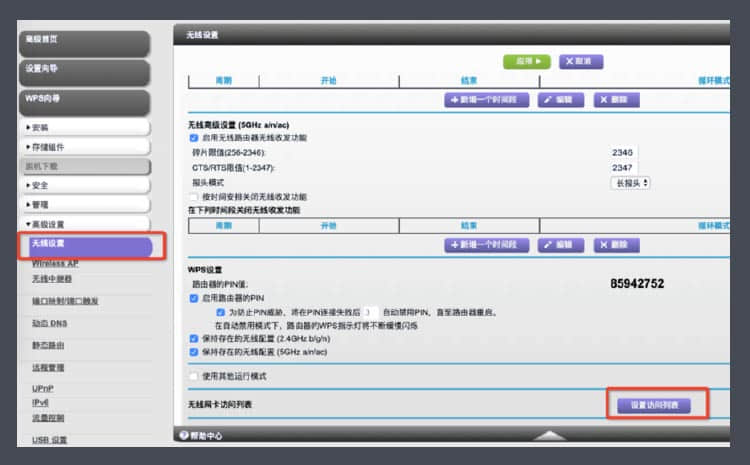This screenshot has height=465, width=750.
Task: Expand help panel with the white up-arrow
Action: pyautogui.click(x=550, y=435)
